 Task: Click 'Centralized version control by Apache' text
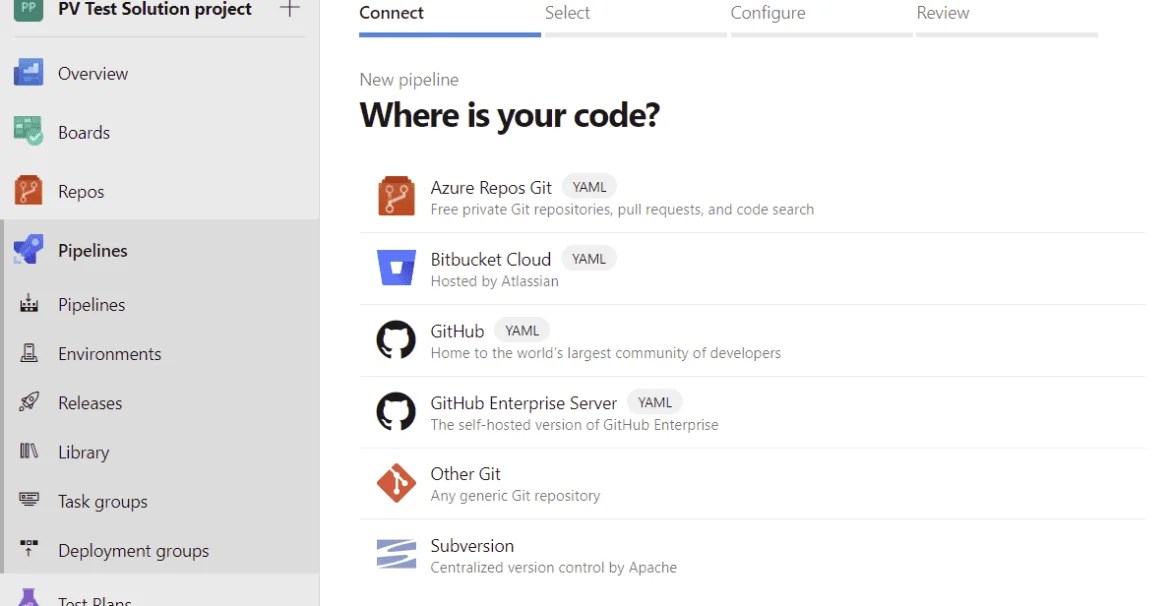coord(554,567)
